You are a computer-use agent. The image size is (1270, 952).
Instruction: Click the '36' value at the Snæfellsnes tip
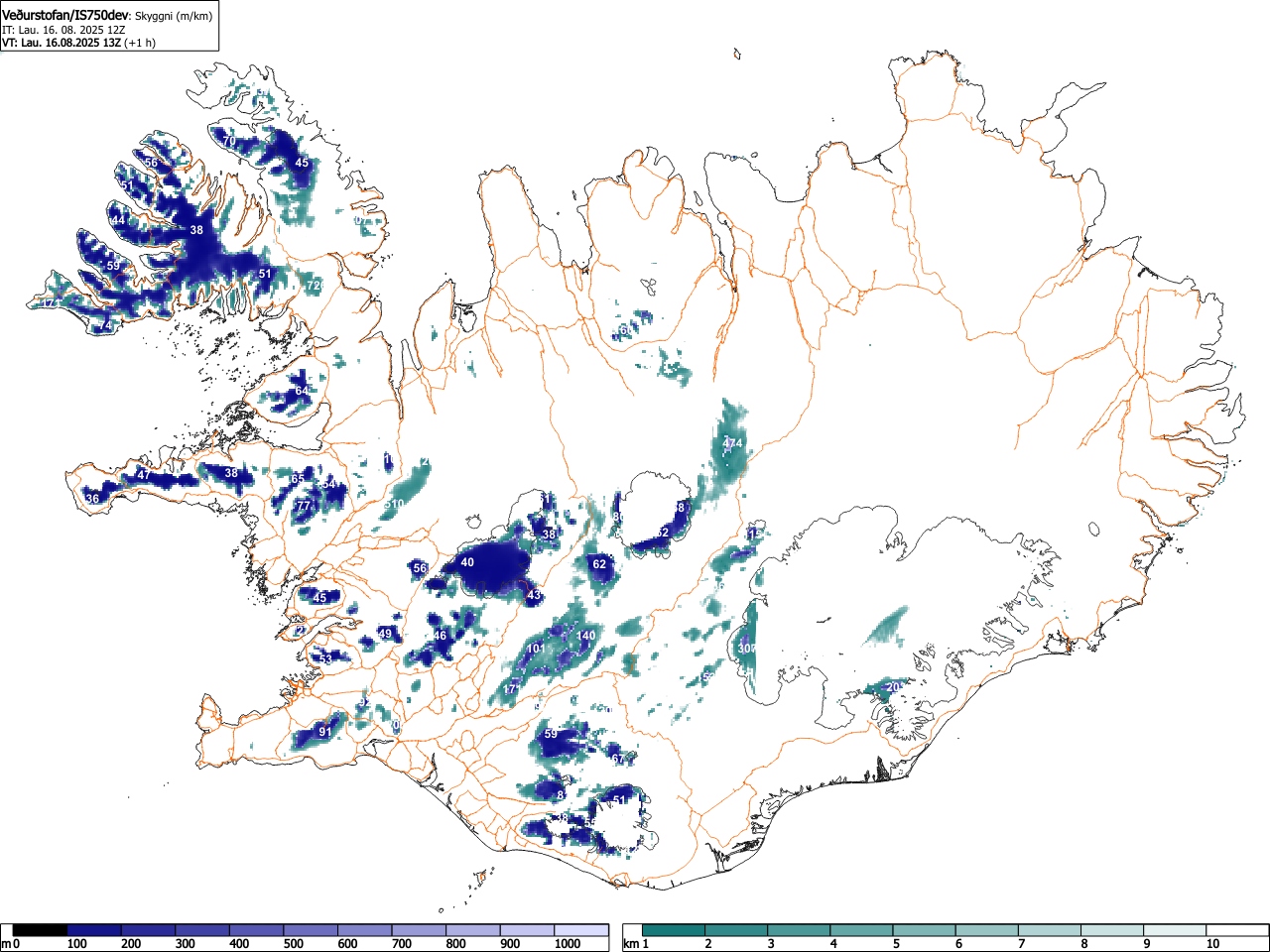tap(93, 499)
